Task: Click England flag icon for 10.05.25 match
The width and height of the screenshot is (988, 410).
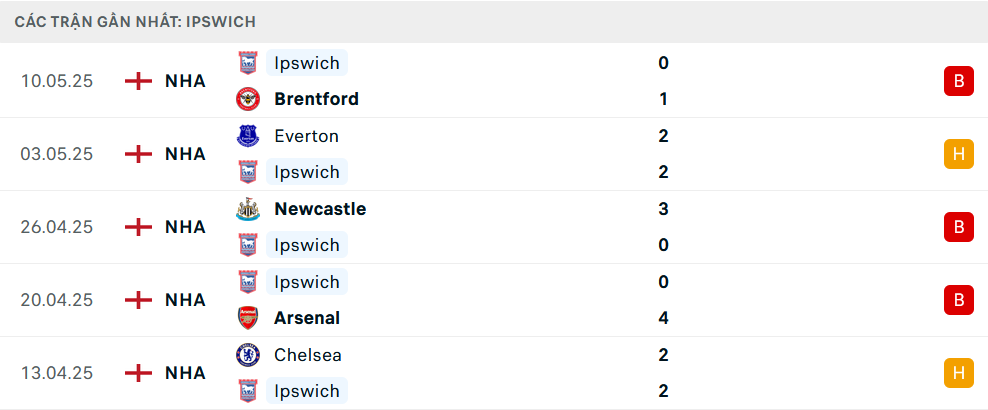Action: pyautogui.click(x=139, y=81)
